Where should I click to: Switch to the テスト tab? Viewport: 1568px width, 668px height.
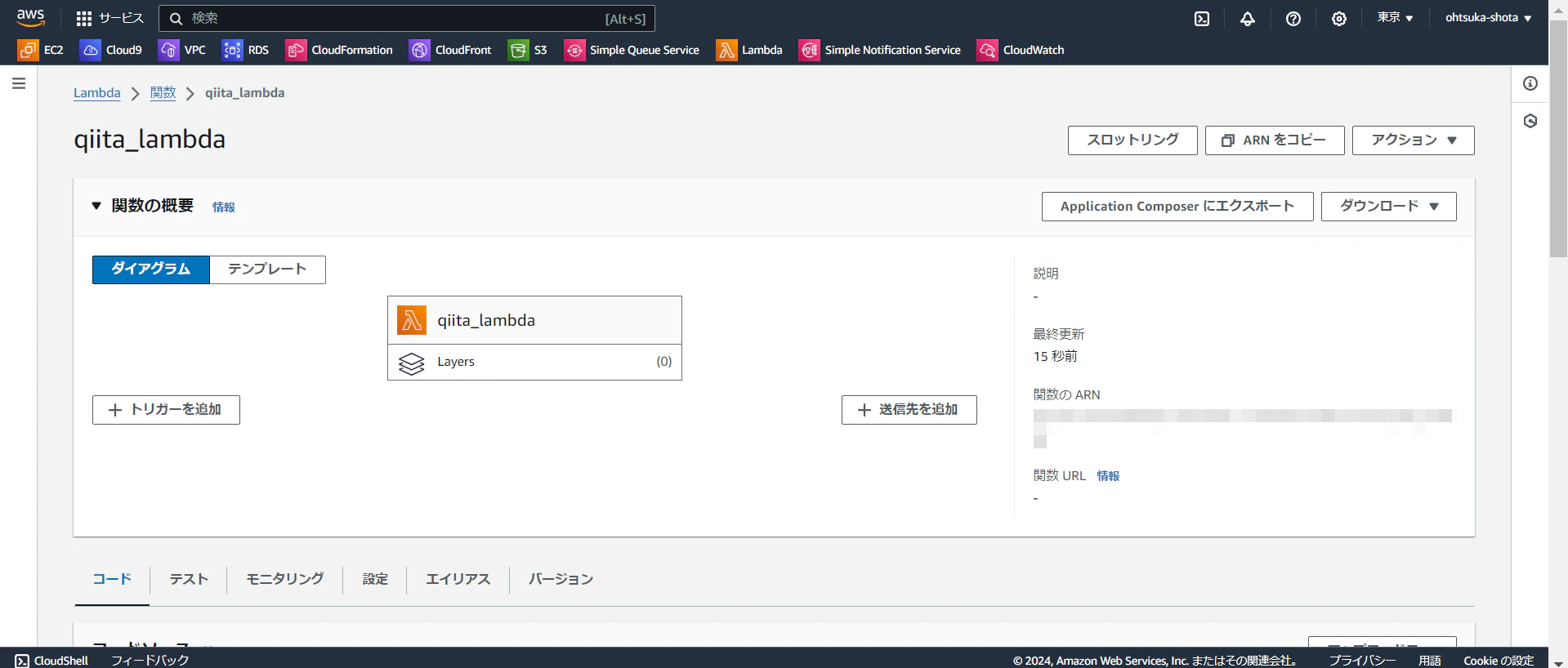pyautogui.click(x=189, y=579)
